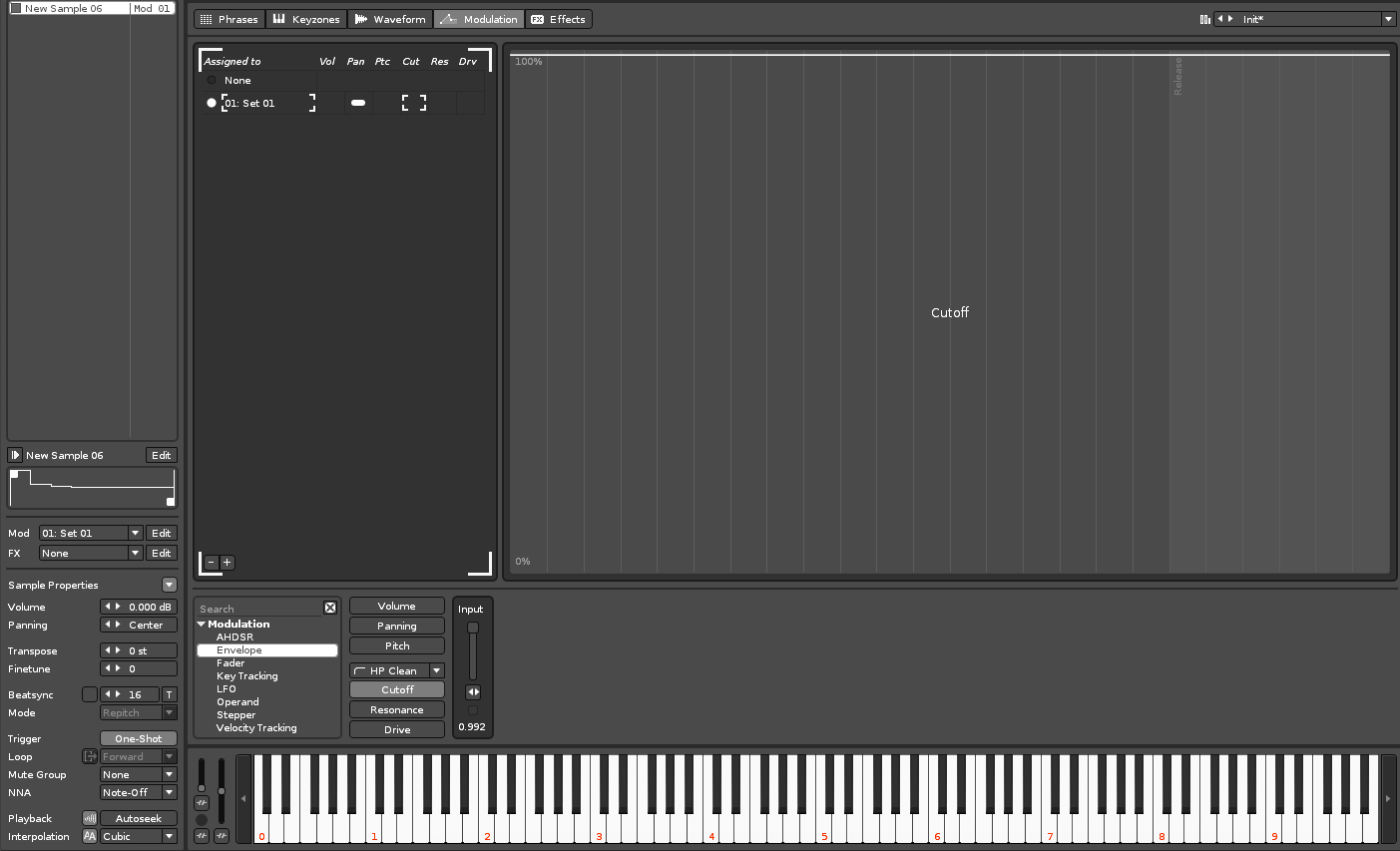Select Envelope in the device list
Image resolution: width=1400 pixels, height=851 pixels.
[x=267, y=650]
